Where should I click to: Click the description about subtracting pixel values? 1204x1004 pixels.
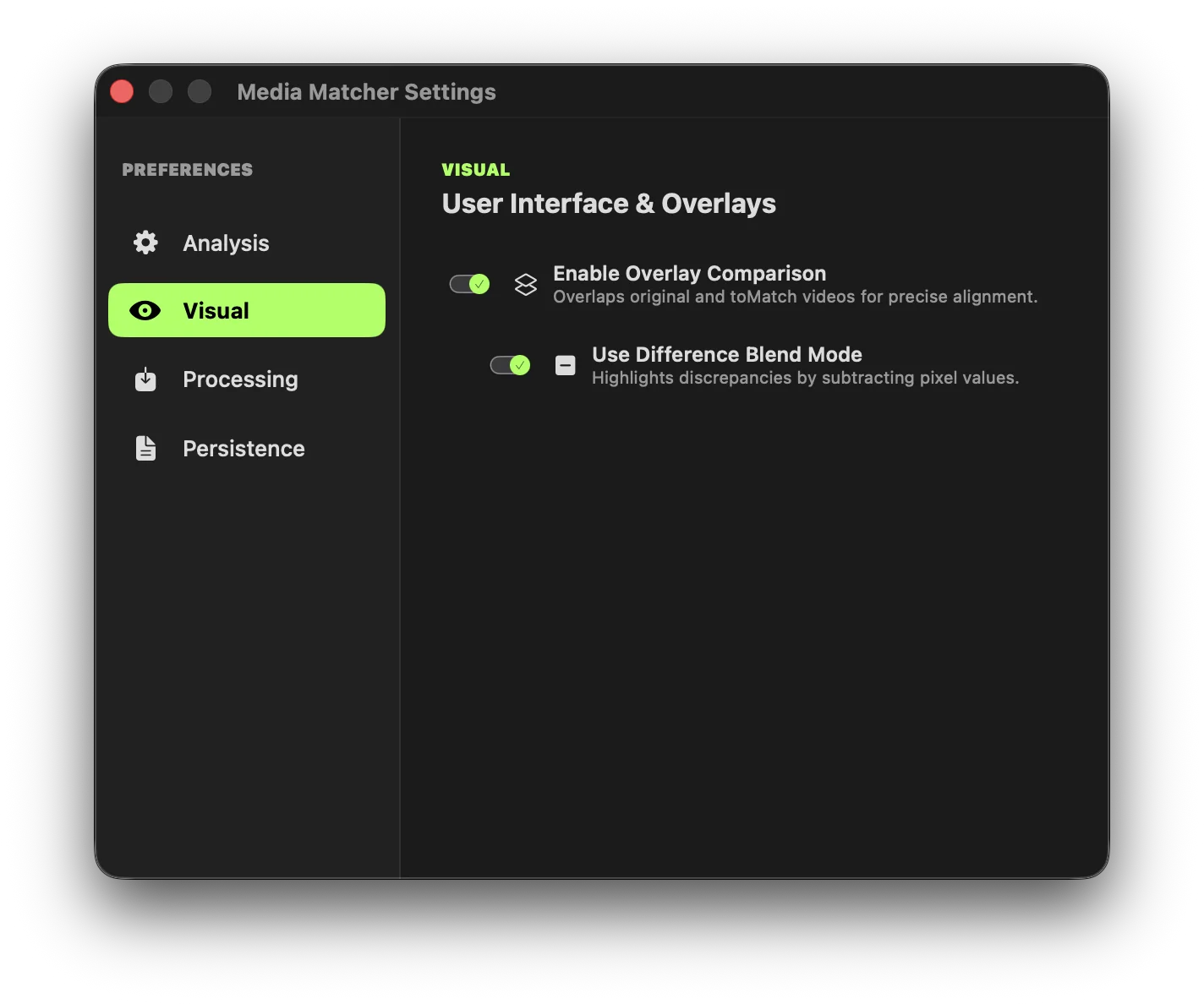(805, 378)
